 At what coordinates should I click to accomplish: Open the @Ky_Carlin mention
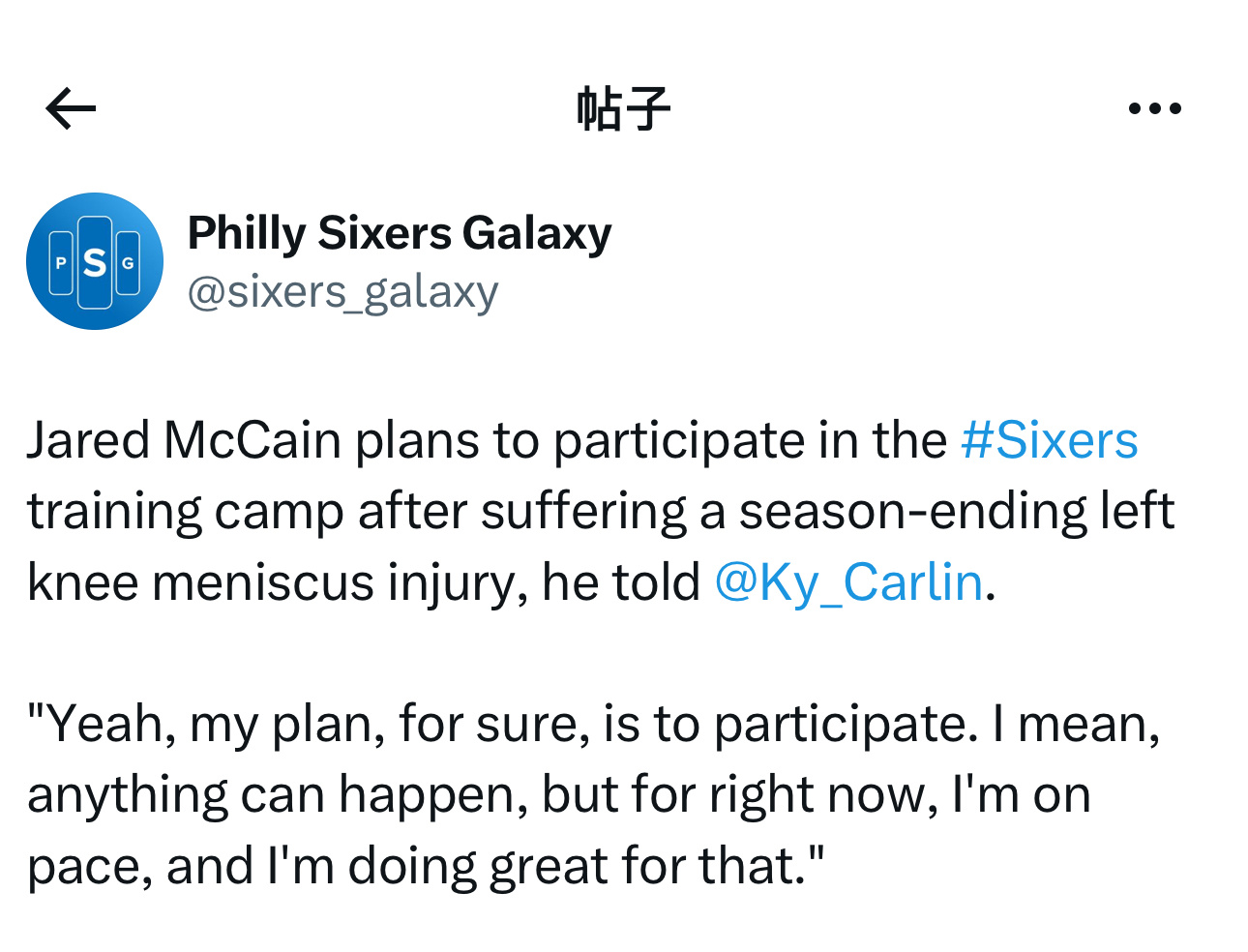(x=848, y=582)
